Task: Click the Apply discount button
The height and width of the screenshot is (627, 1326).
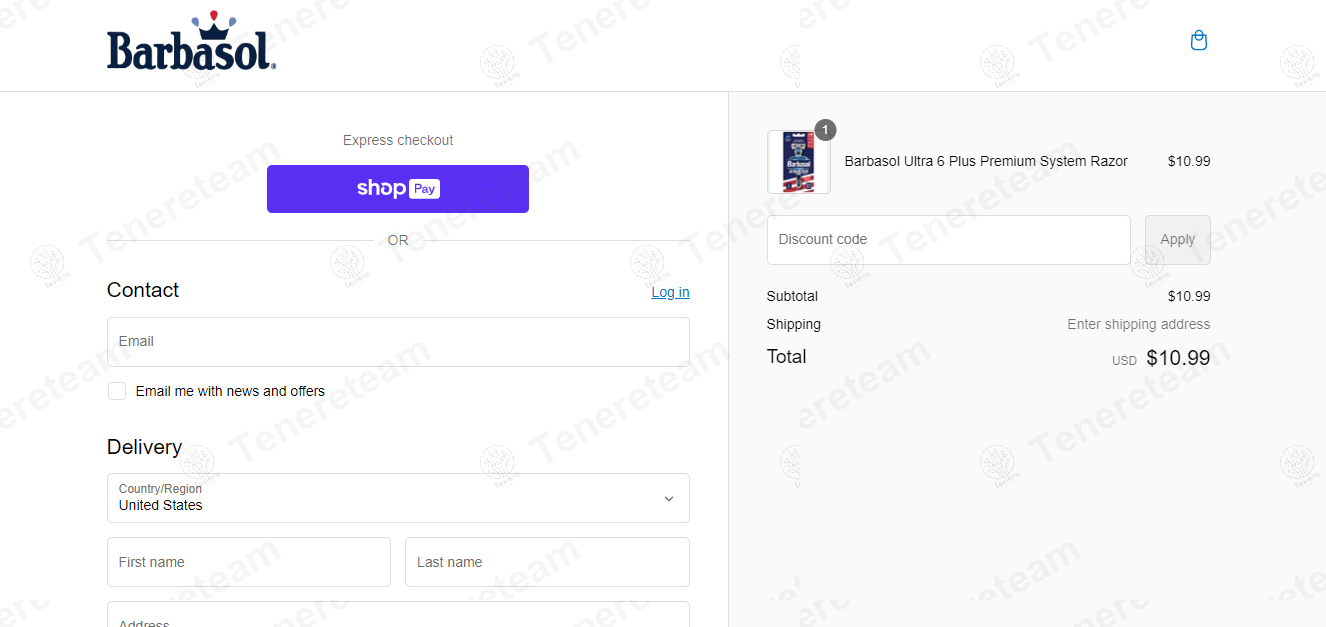Action: [x=1178, y=240]
